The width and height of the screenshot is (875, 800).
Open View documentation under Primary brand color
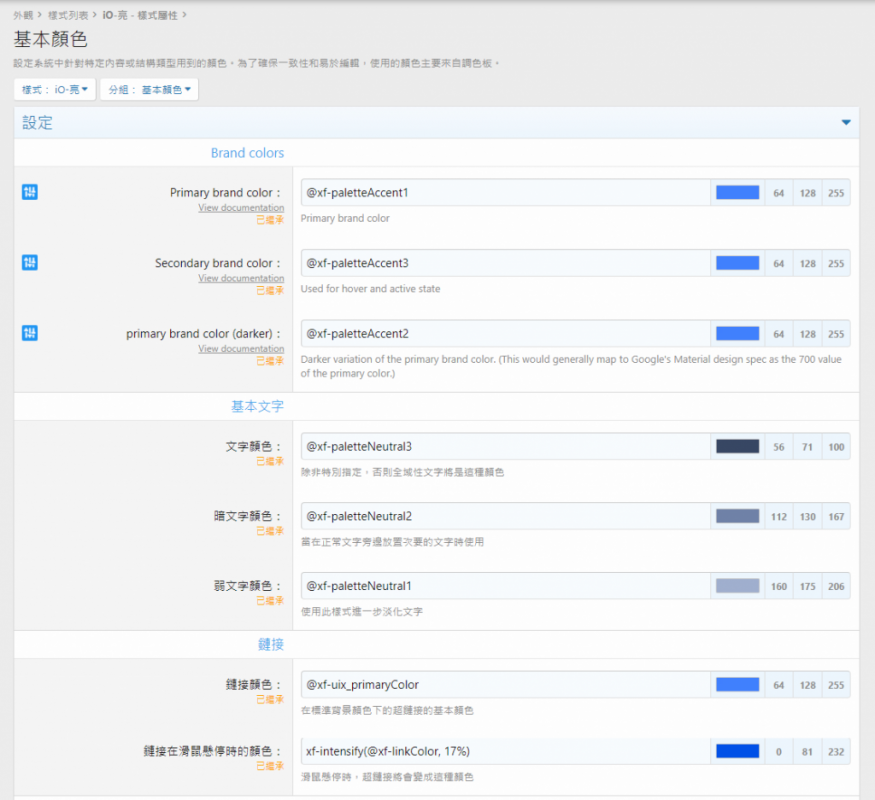click(x=240, y=208)
